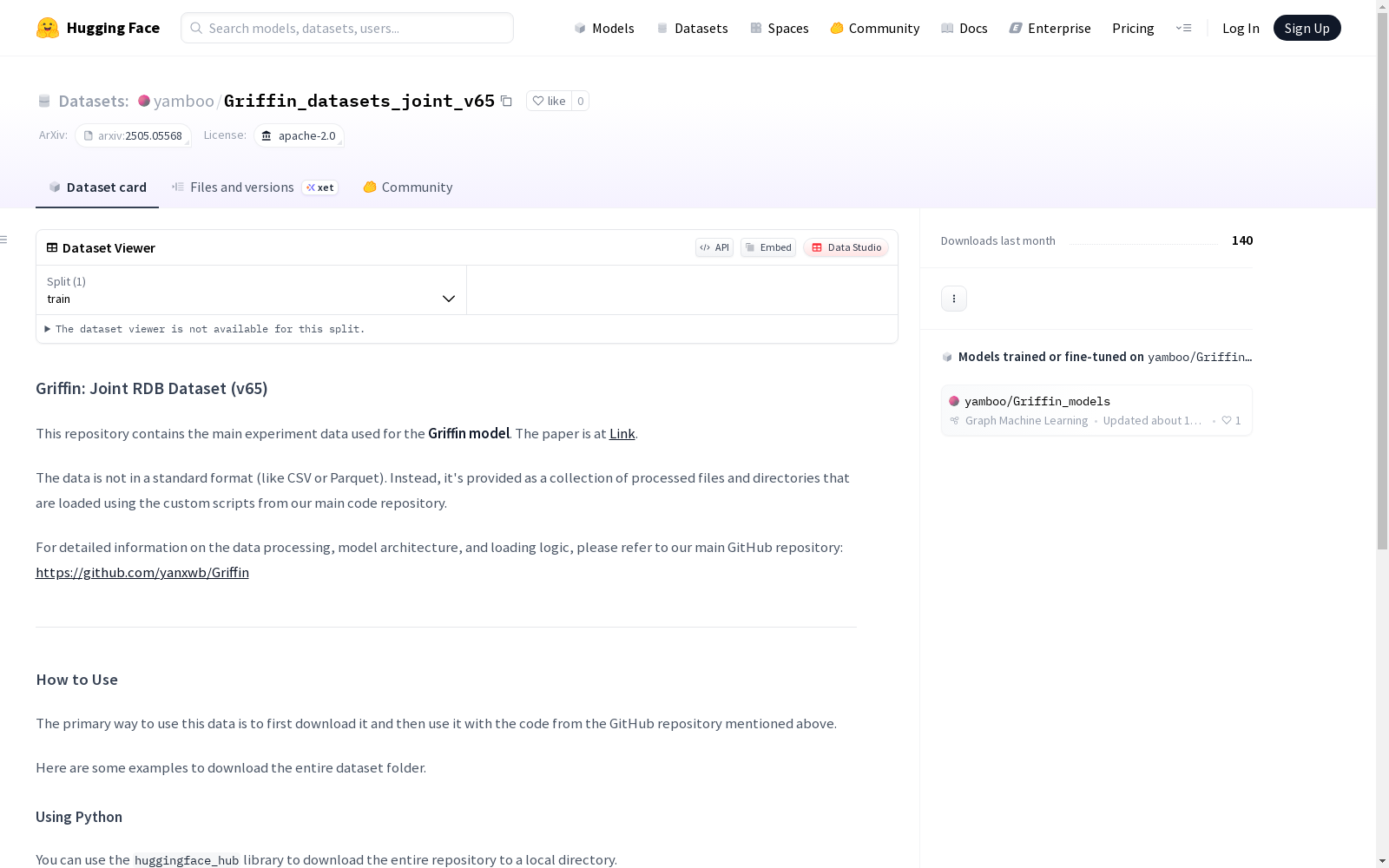Click the xet badge on Files tab
Screen dimensions: 1389x868
[320, 187]
